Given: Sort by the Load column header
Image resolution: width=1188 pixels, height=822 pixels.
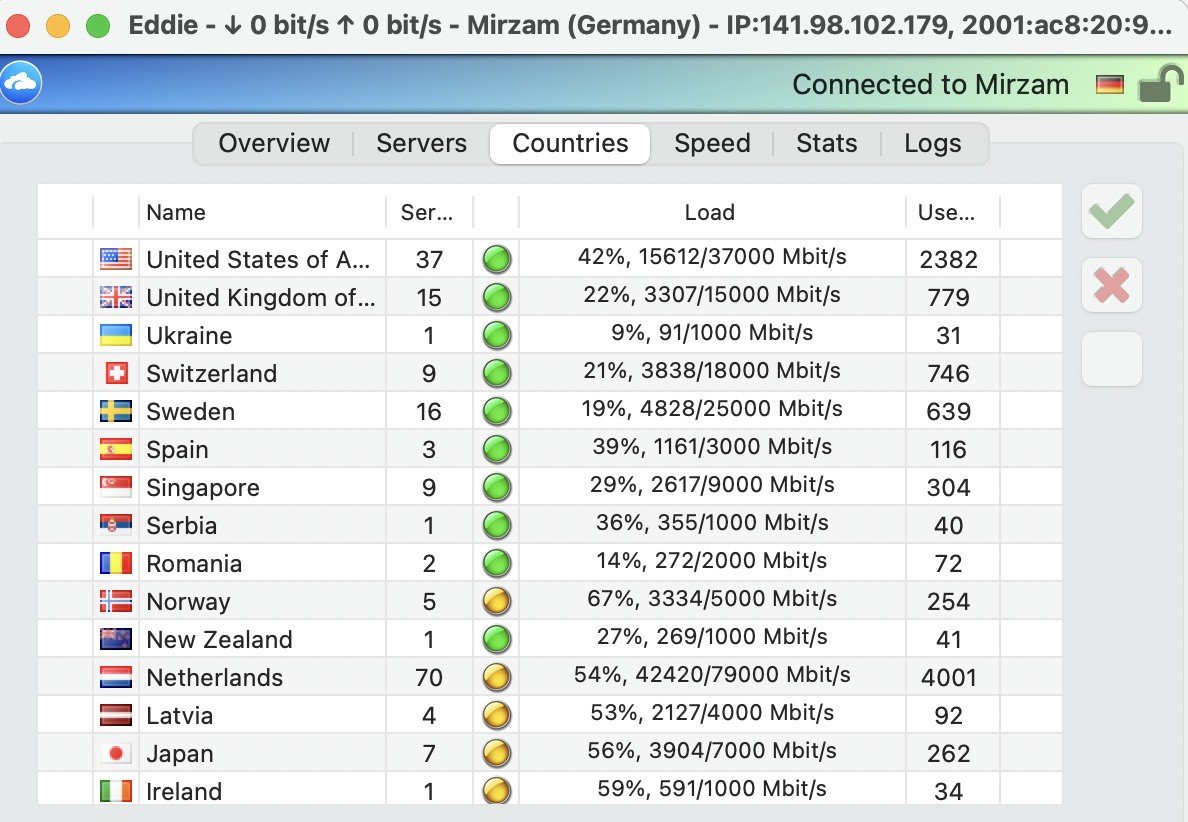Looking at the screenshot, I should pyautogui.click(x=710, y=212).
